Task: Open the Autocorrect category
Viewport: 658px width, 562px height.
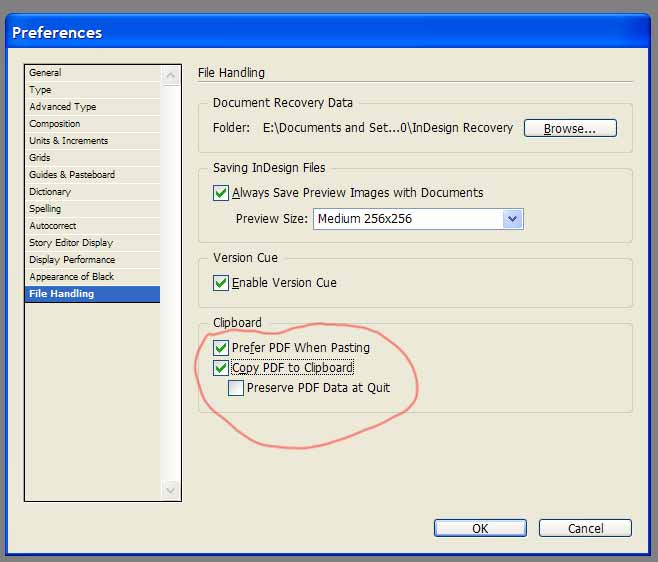Action: (92, 226)
